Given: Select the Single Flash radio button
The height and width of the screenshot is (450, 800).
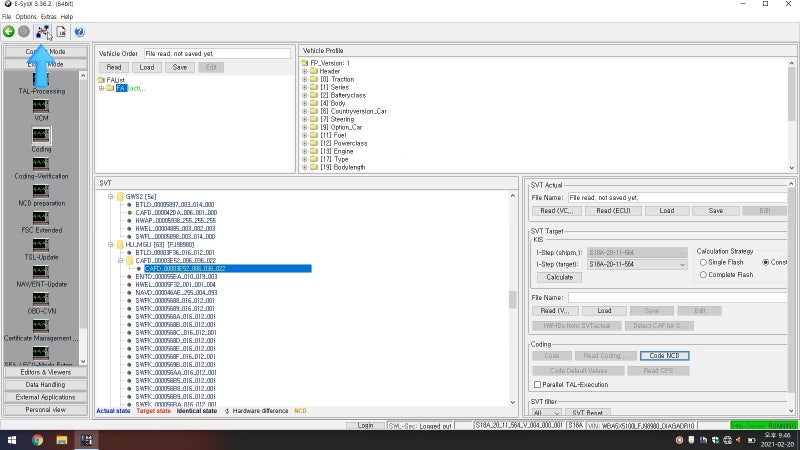Looking at the screenshot, I should pyautogui.click(x=703, y=262).
